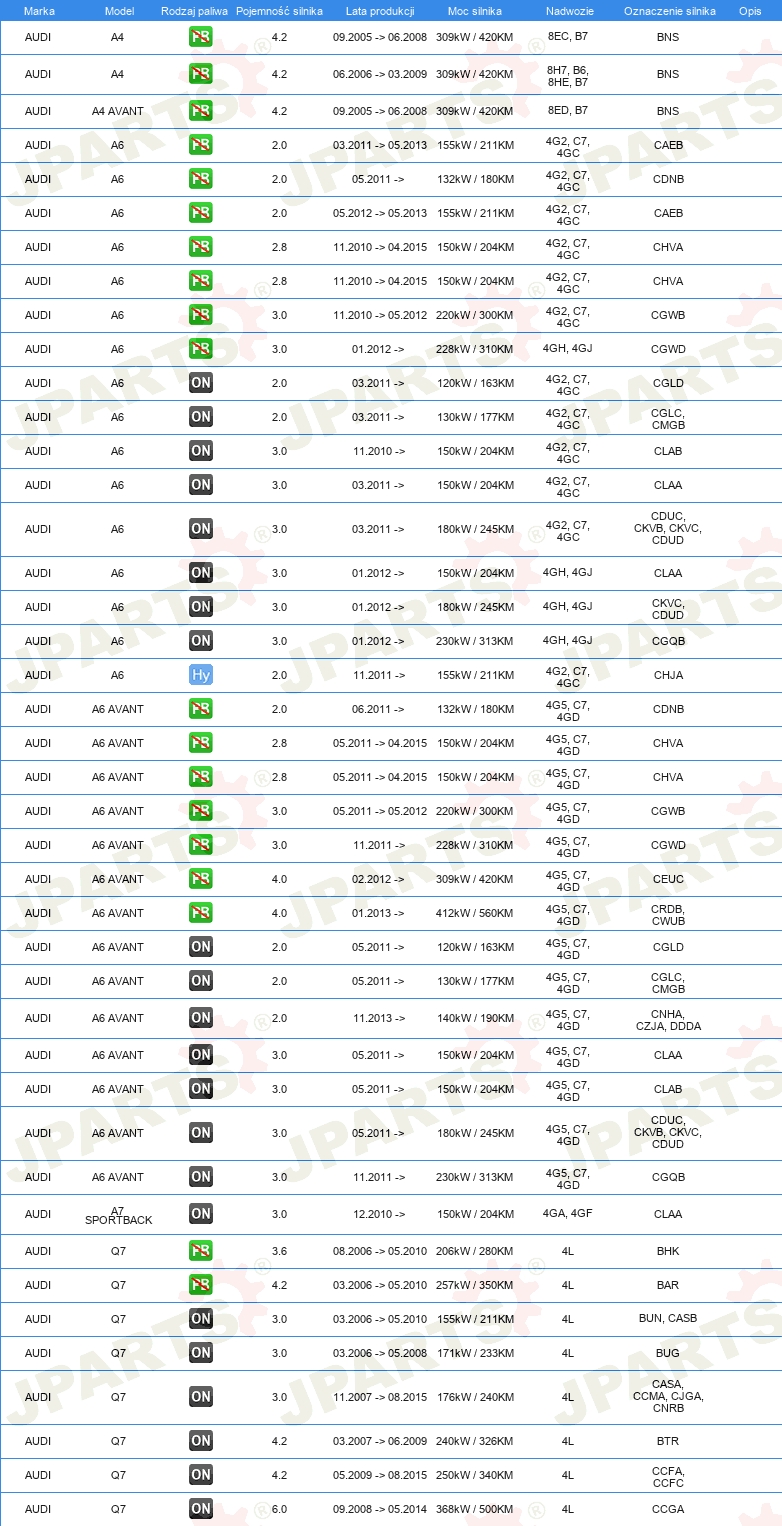Click the PB icon in the A6 AVANT CGWB row
782x1526 pixels.
[201, 811]
